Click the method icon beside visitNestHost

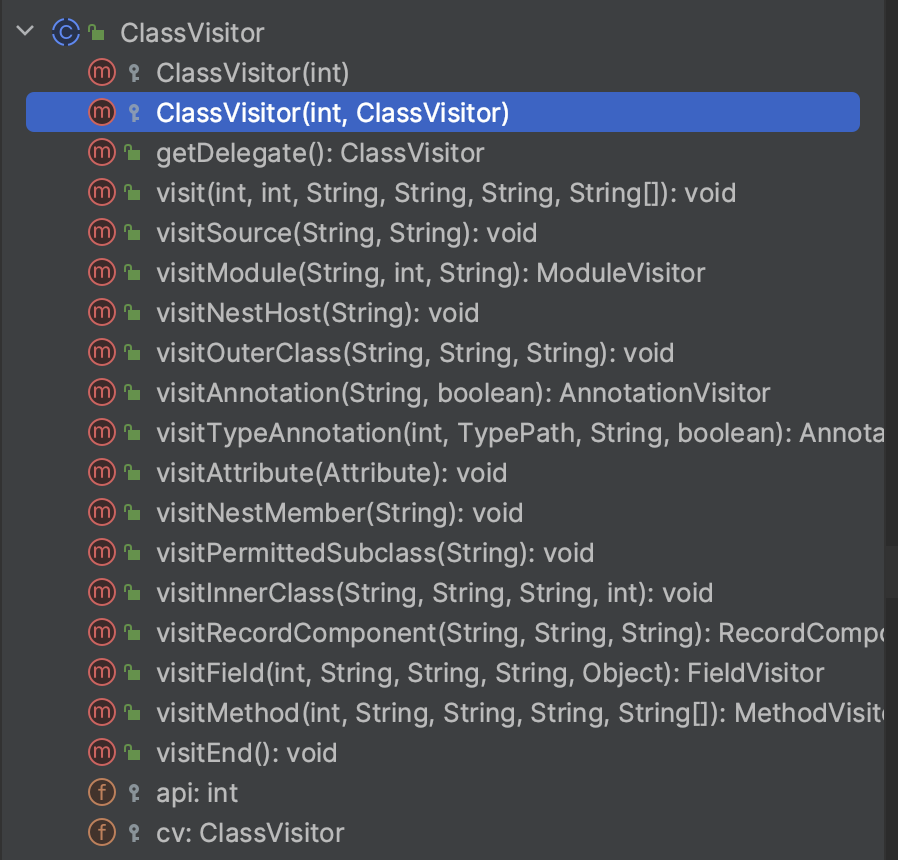(103, 312)
